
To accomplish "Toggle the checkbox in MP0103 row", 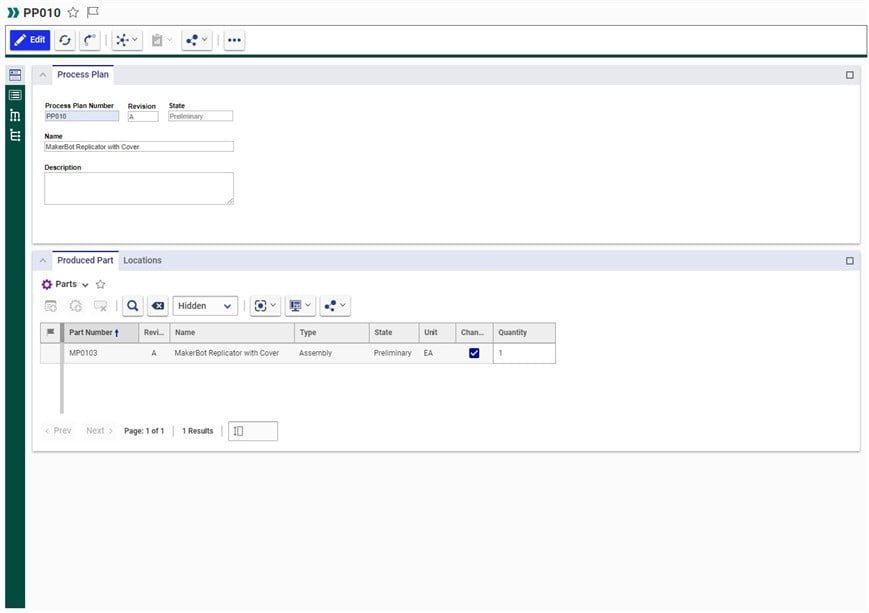I will click(474, 353).
